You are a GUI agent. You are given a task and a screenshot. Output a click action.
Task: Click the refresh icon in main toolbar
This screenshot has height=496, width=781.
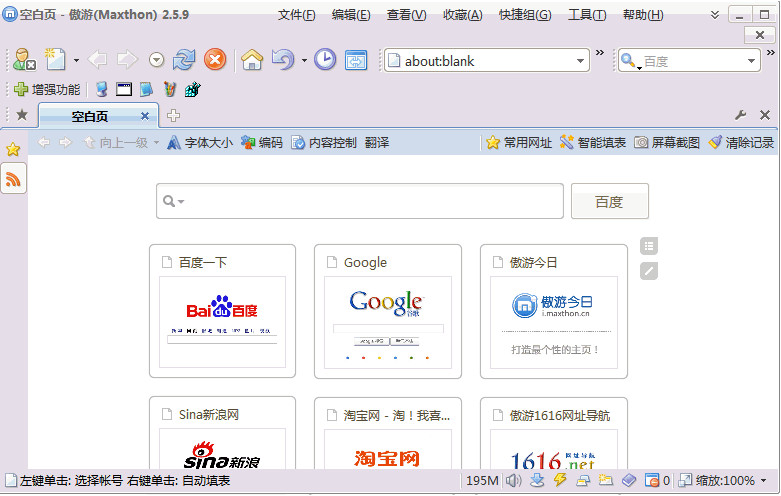[x=184, y=60]
